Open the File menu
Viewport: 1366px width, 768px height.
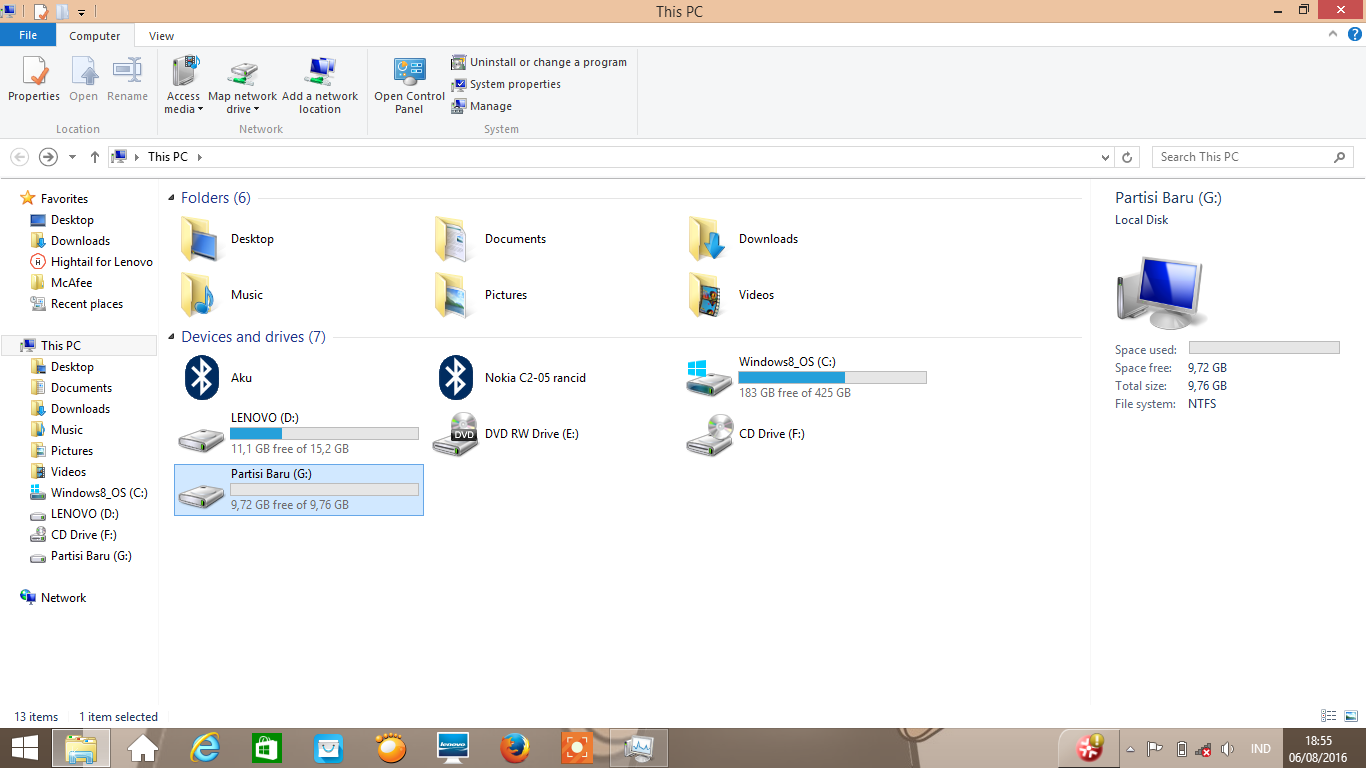click(x=28, y=35)
